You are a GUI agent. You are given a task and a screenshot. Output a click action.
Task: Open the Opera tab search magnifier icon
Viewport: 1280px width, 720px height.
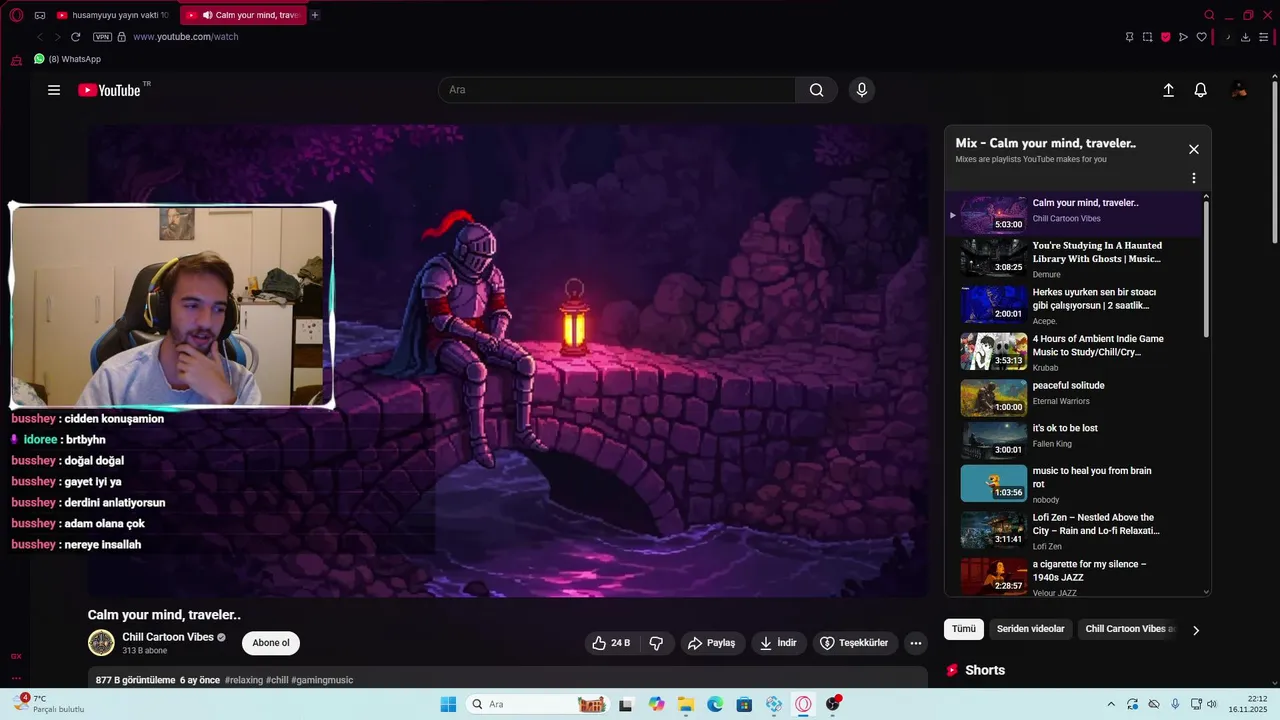(x=1209, y=15)
